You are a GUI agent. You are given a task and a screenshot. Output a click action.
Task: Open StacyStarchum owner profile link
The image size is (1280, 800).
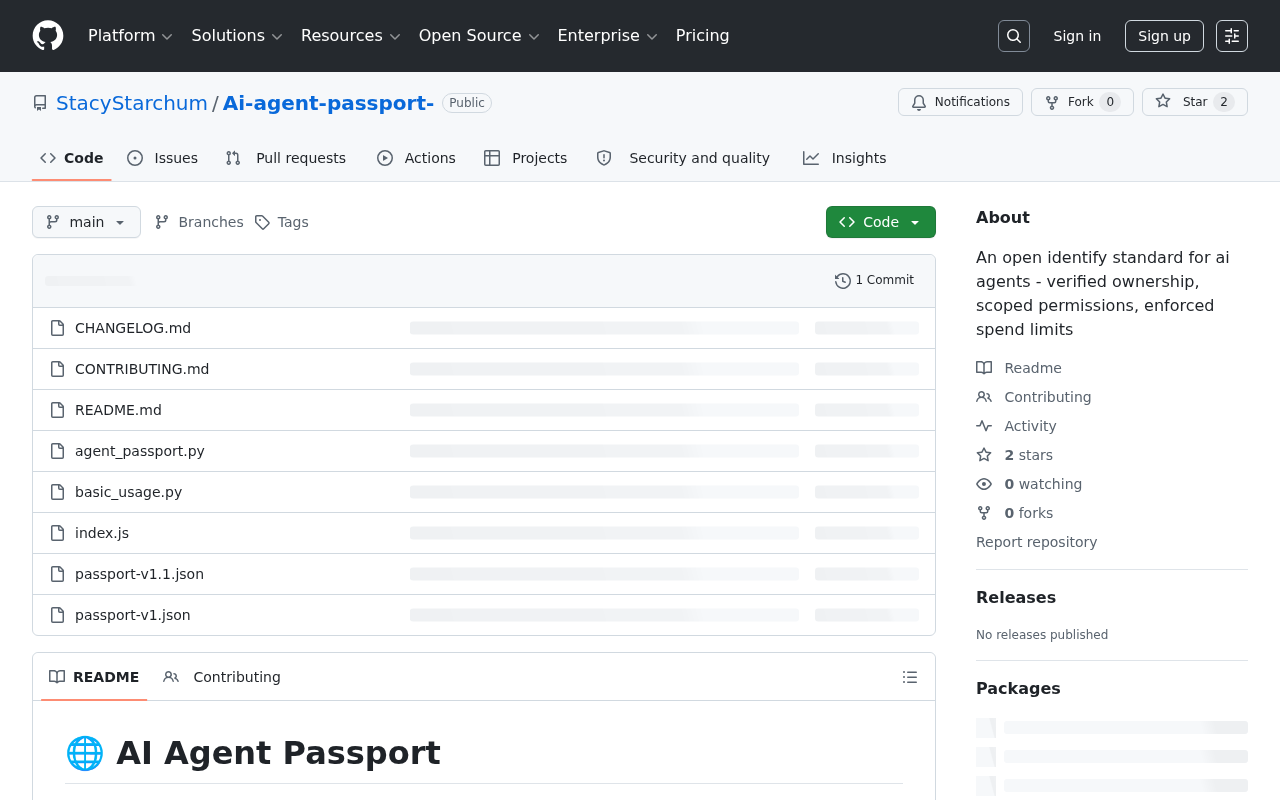[x=132, y=103]
